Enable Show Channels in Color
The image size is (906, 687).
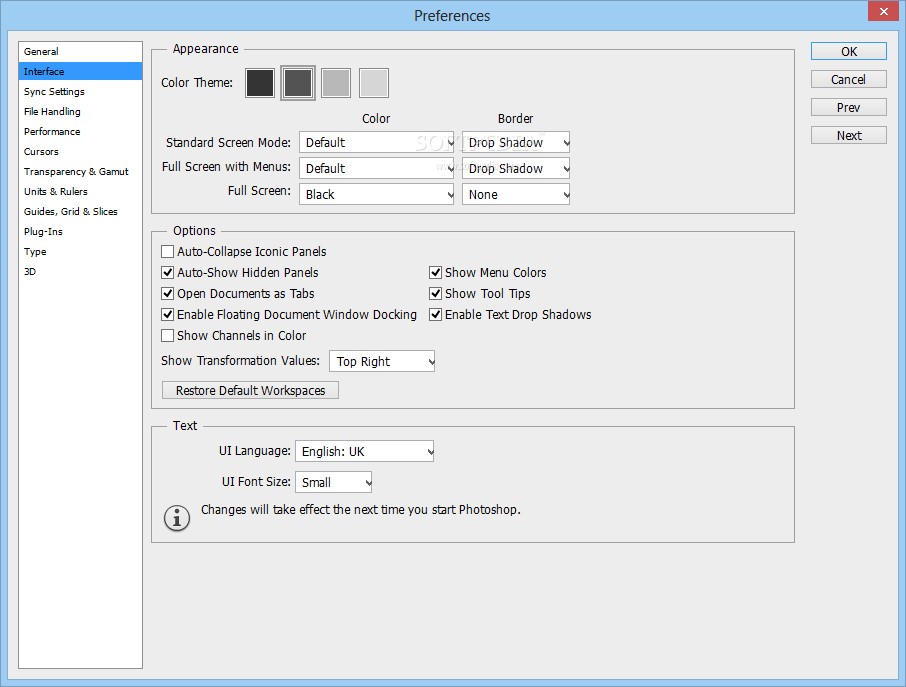[167, 335]
